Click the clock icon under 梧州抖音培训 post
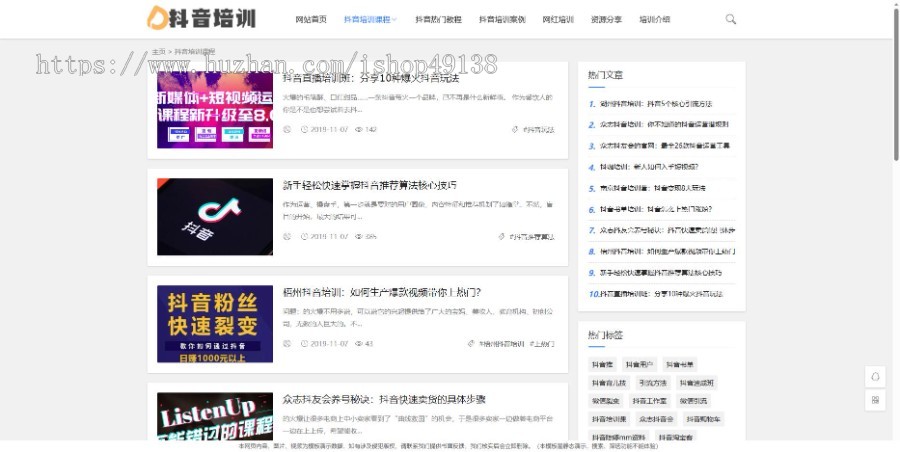This screenshot has width=900, height=452. click(304, 343)
